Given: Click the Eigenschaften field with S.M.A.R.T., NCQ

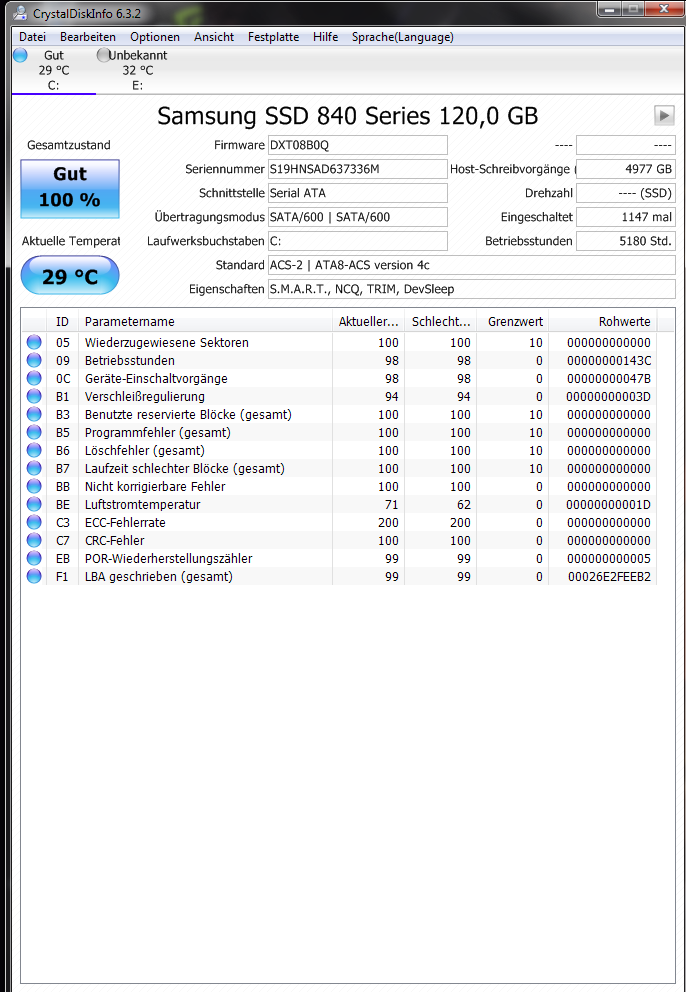Looking at the screenshot, I should (471, 289).
